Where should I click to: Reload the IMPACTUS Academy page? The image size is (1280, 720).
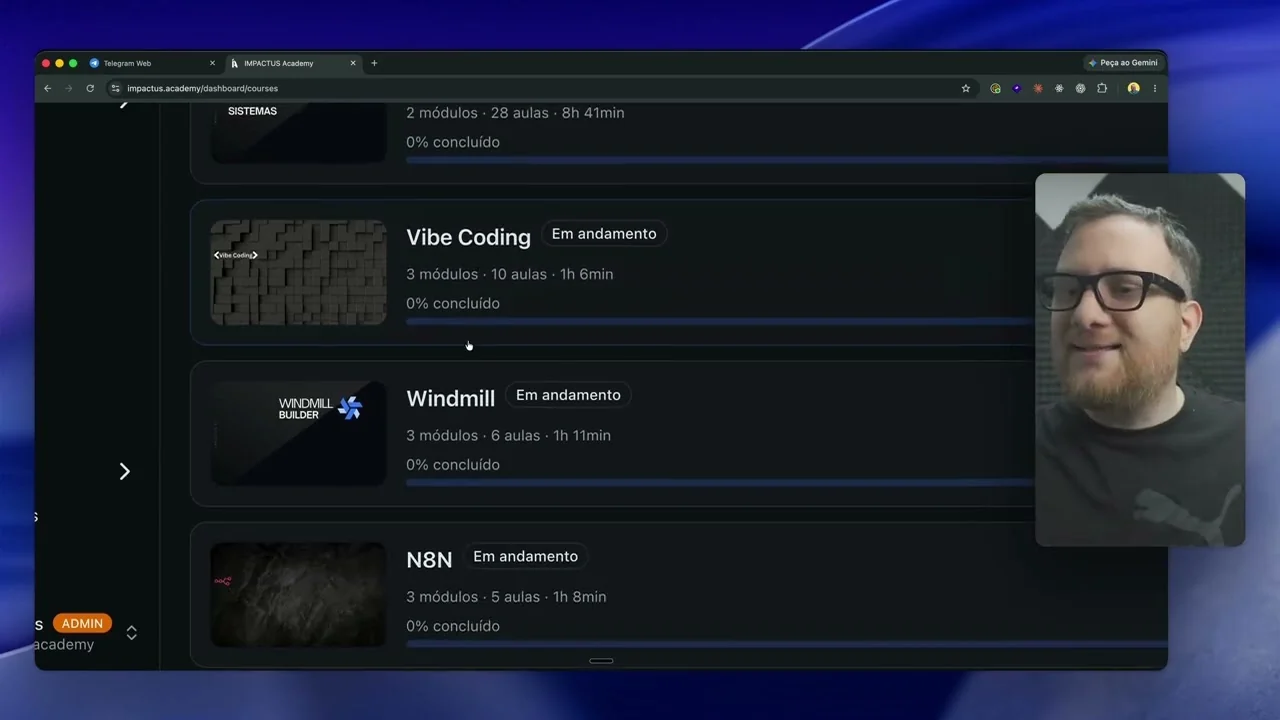click(90, 88)
